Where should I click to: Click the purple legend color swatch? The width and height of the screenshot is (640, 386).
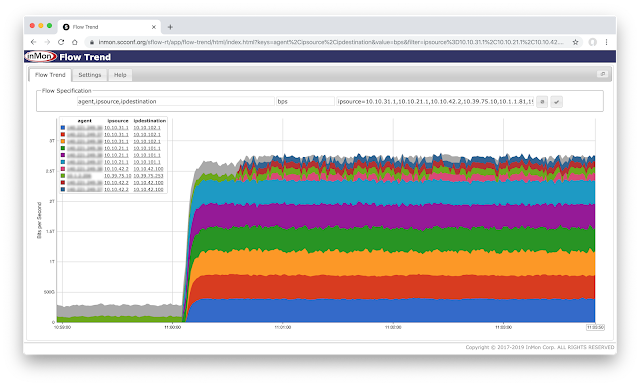point(63,155)
